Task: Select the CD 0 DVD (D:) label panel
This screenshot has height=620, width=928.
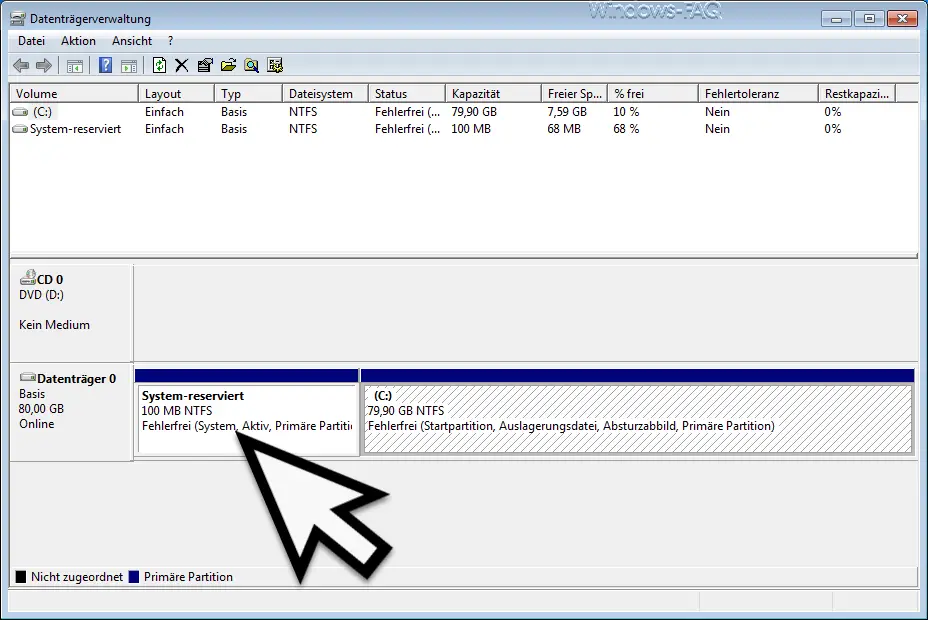Action: click(x=72, y=312)
